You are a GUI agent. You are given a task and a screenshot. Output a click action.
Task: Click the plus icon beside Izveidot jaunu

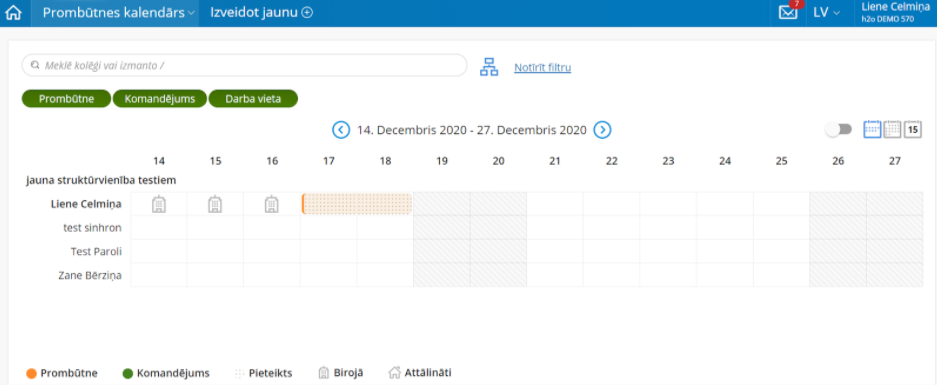pos(307,13)
